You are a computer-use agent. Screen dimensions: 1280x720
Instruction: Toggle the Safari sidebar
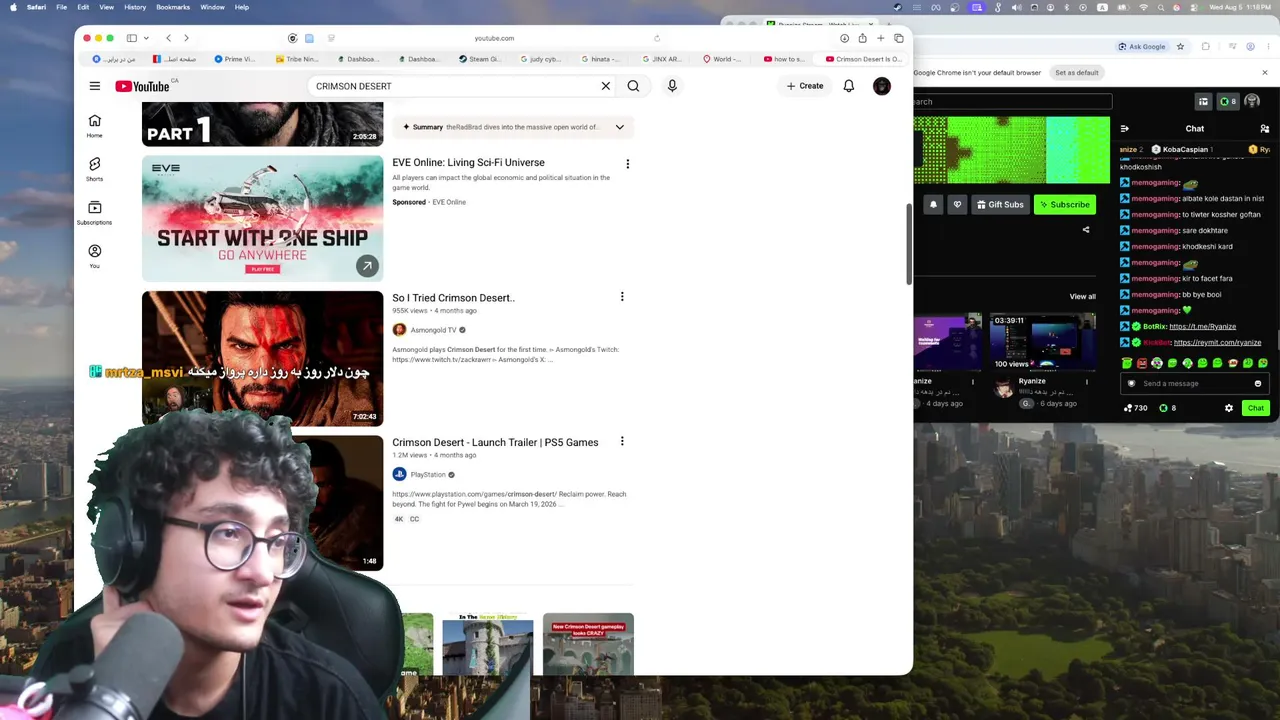[x=131, y=38]
